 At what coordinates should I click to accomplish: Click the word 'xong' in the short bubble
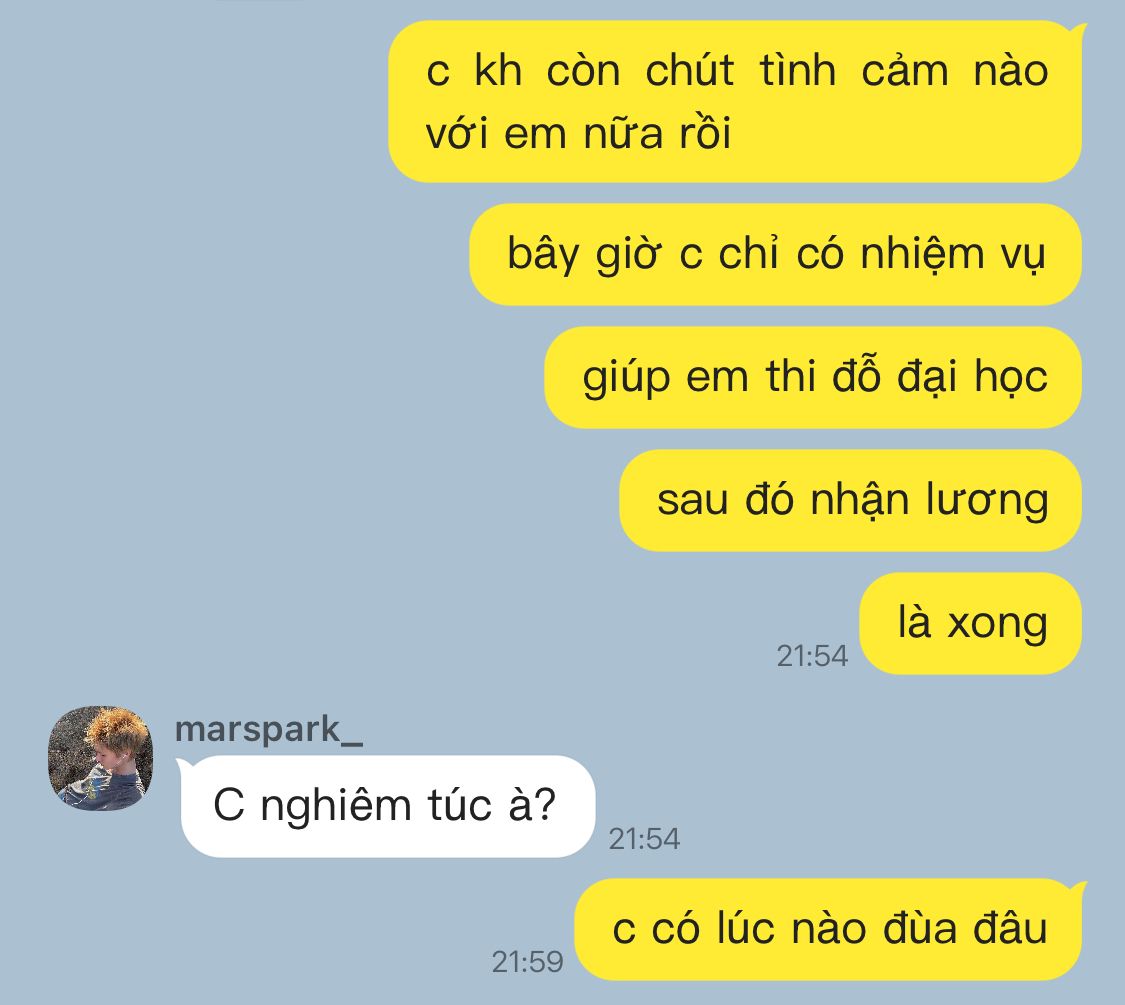click(998, 626)
